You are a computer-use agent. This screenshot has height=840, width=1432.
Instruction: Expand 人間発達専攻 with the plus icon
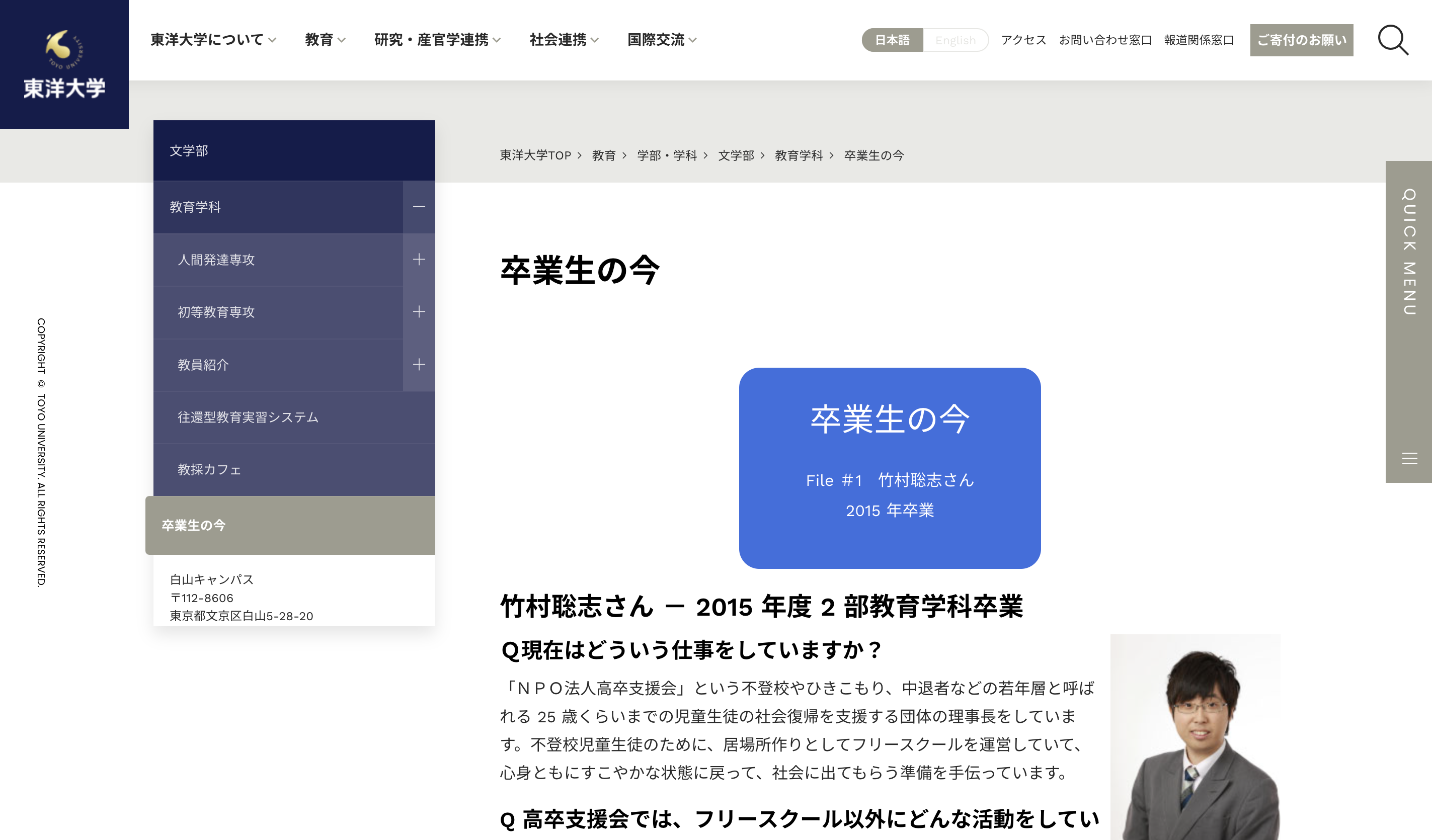point(419,260)
